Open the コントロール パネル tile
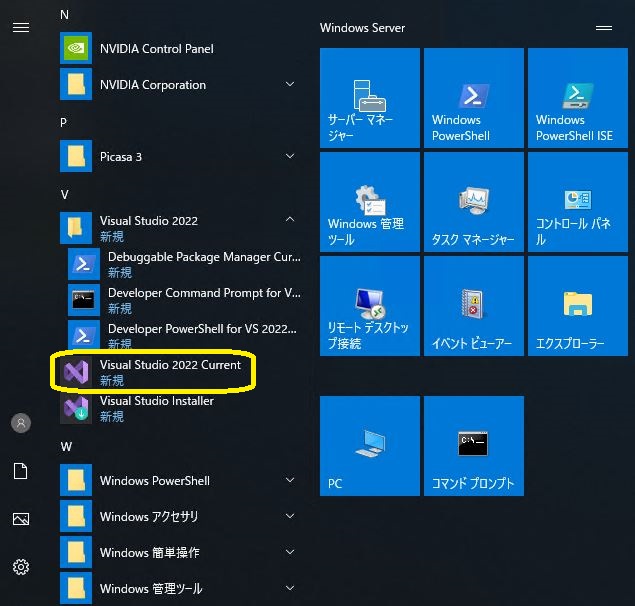The image size is (635, 606). coord(578,202)
